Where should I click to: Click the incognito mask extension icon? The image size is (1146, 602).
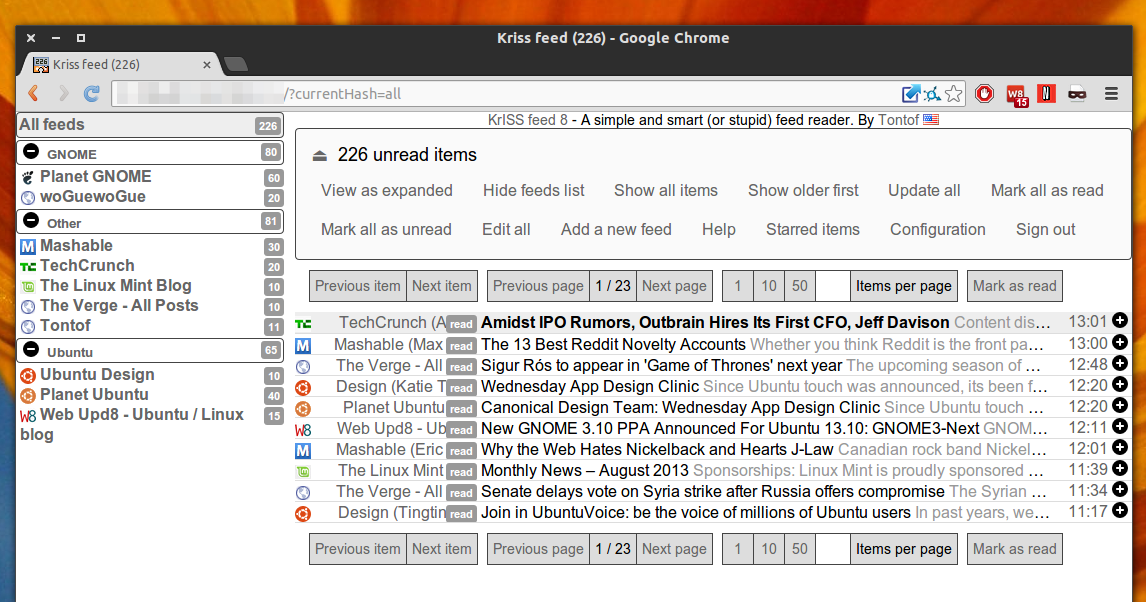(1077, 94)
